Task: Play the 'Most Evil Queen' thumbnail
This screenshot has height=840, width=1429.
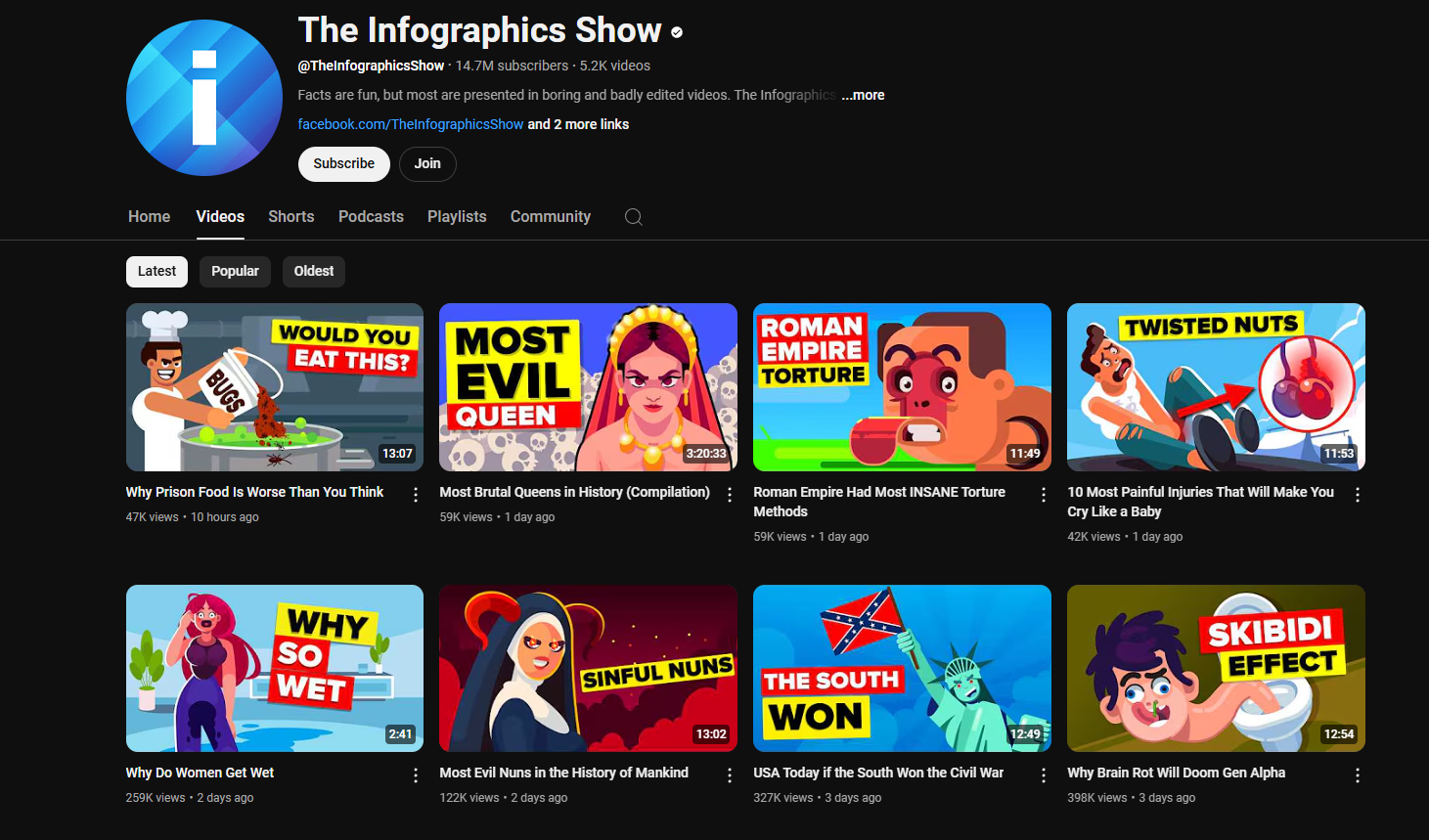Action: [x=589, y=387]
